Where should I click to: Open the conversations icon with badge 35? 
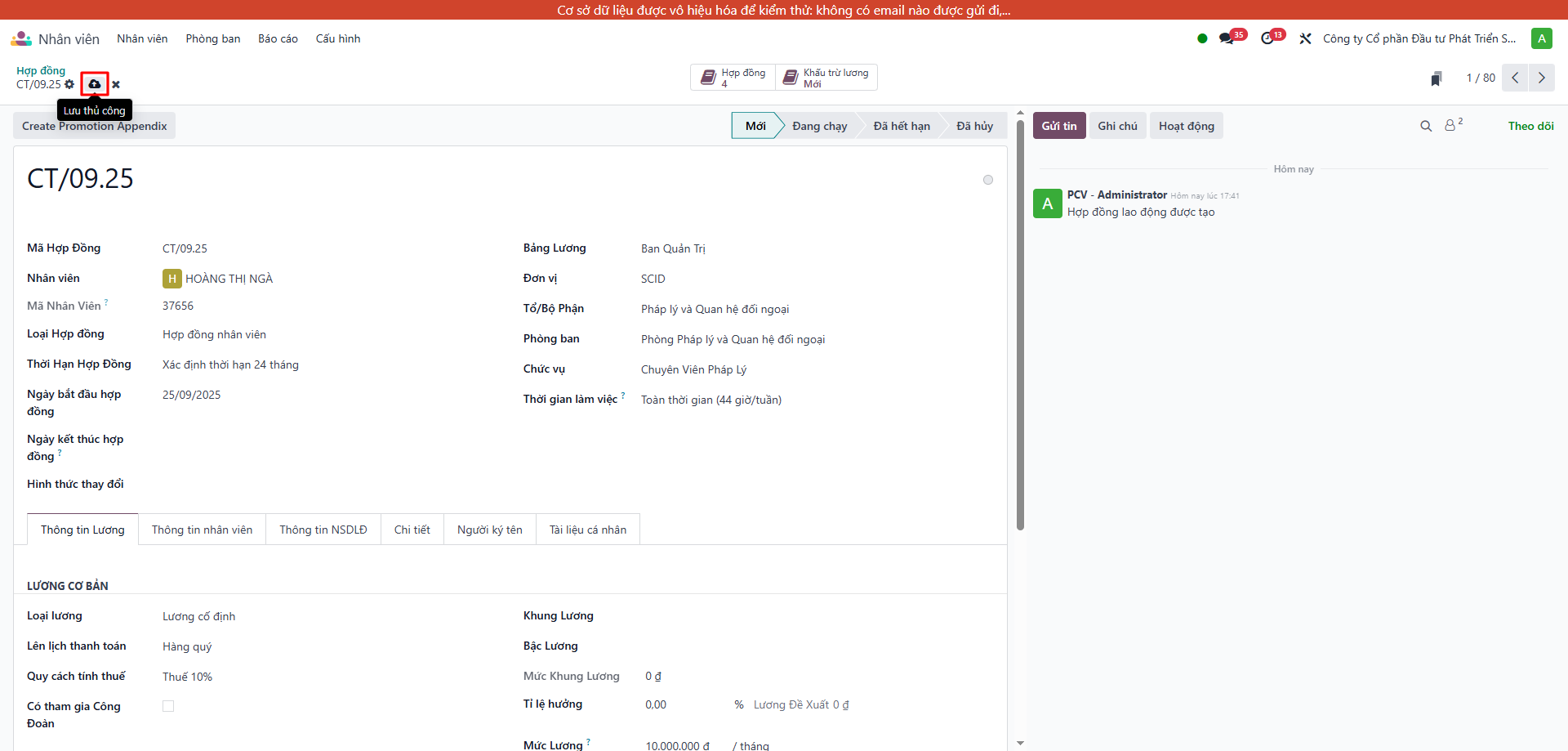pos(1227,38)
